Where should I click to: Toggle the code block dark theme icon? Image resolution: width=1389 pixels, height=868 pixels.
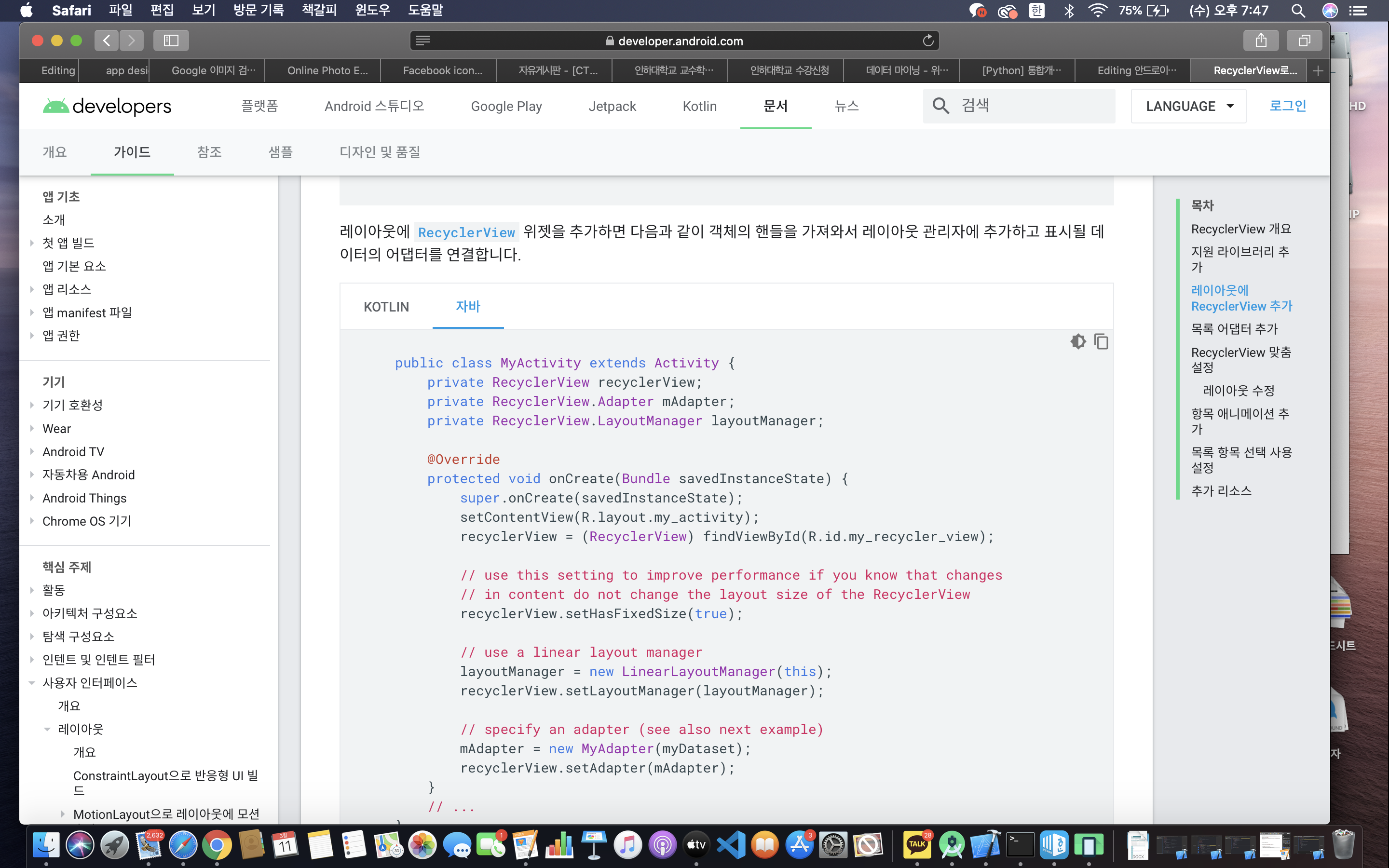pyautogui.click(x=1078, y=341)
